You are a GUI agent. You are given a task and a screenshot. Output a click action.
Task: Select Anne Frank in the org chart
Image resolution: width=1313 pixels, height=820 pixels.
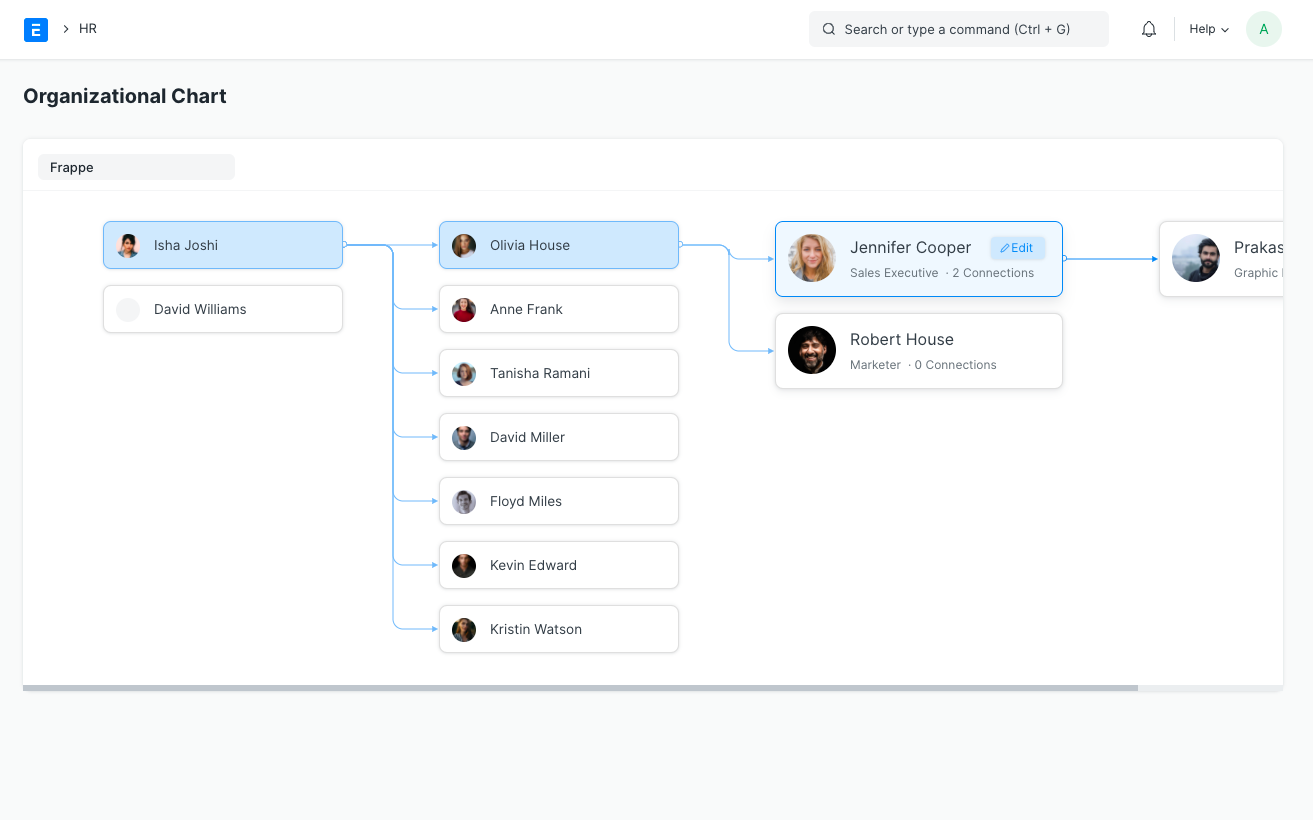(558, 309)
